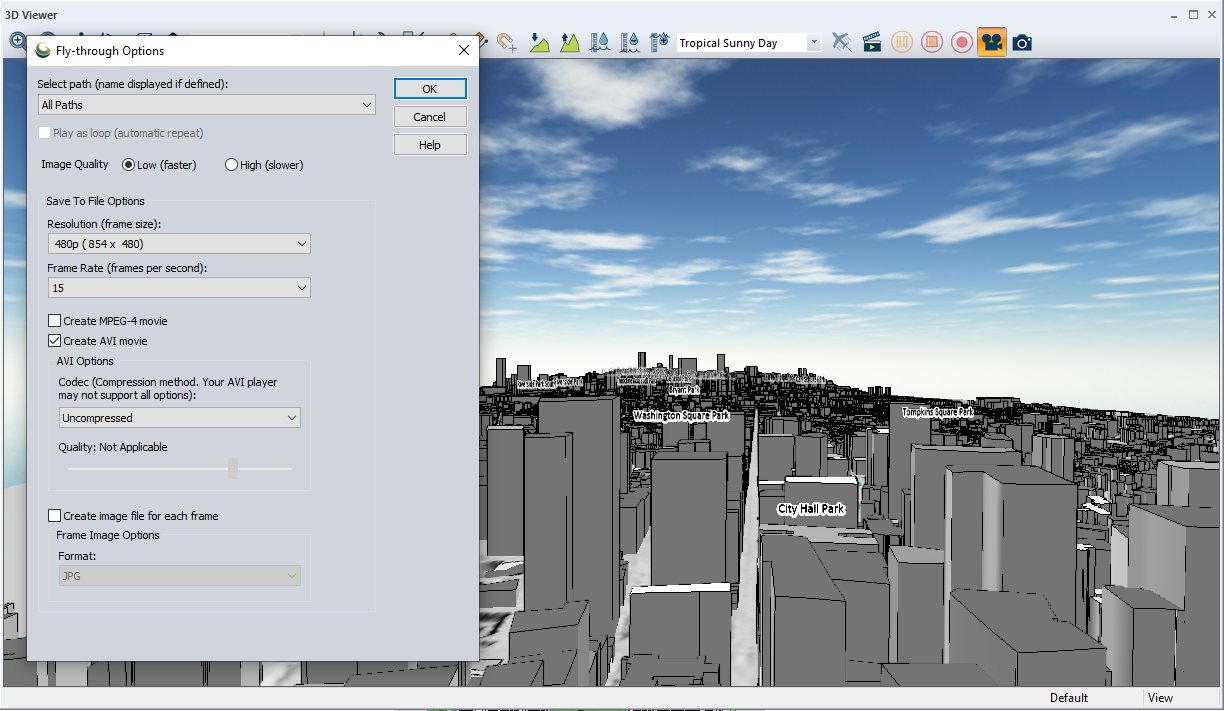Click the zoom in magnifier icon

pos(17,40)
